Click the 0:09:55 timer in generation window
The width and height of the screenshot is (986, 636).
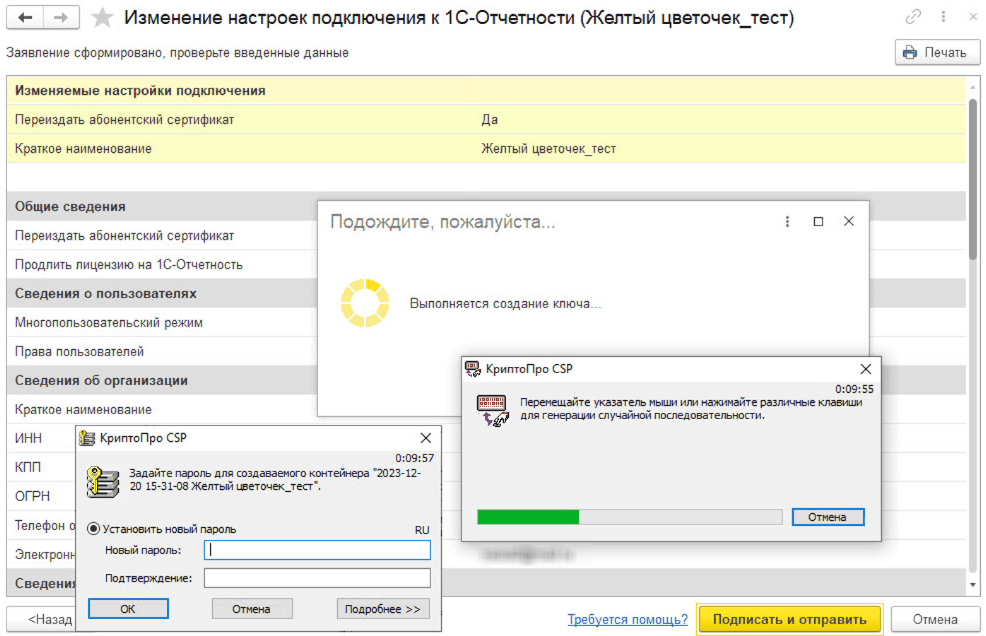click(x=854, y=389)
